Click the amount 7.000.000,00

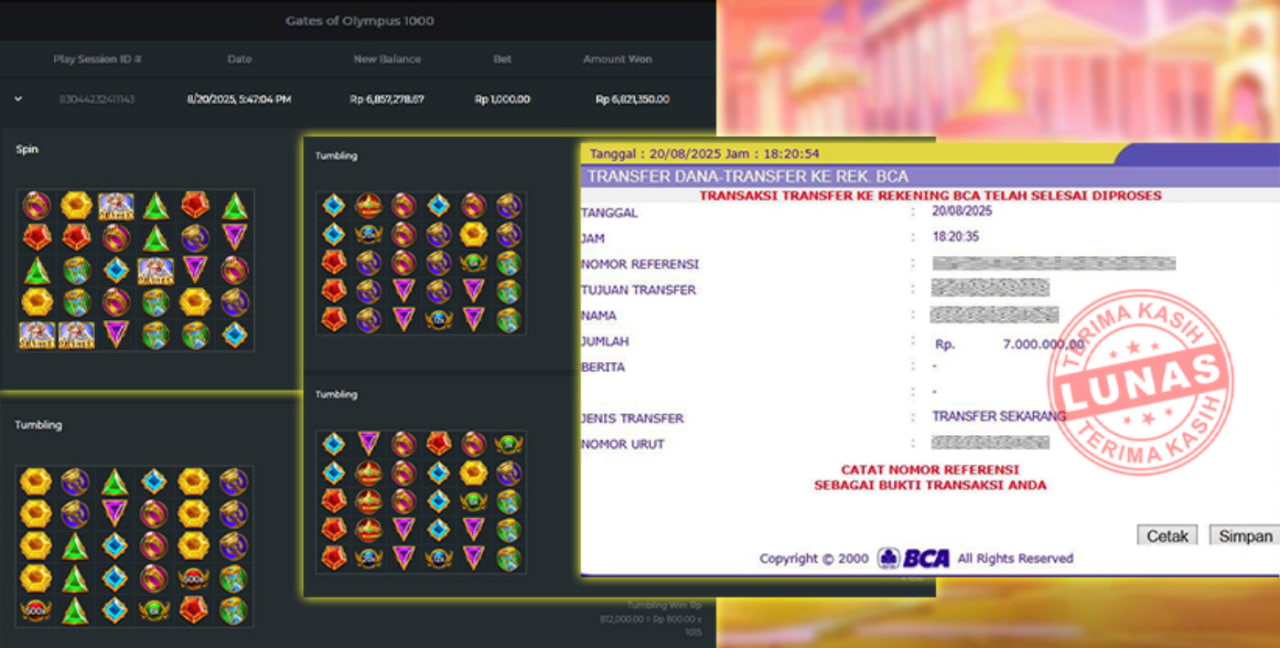[x=1044, y=344]
